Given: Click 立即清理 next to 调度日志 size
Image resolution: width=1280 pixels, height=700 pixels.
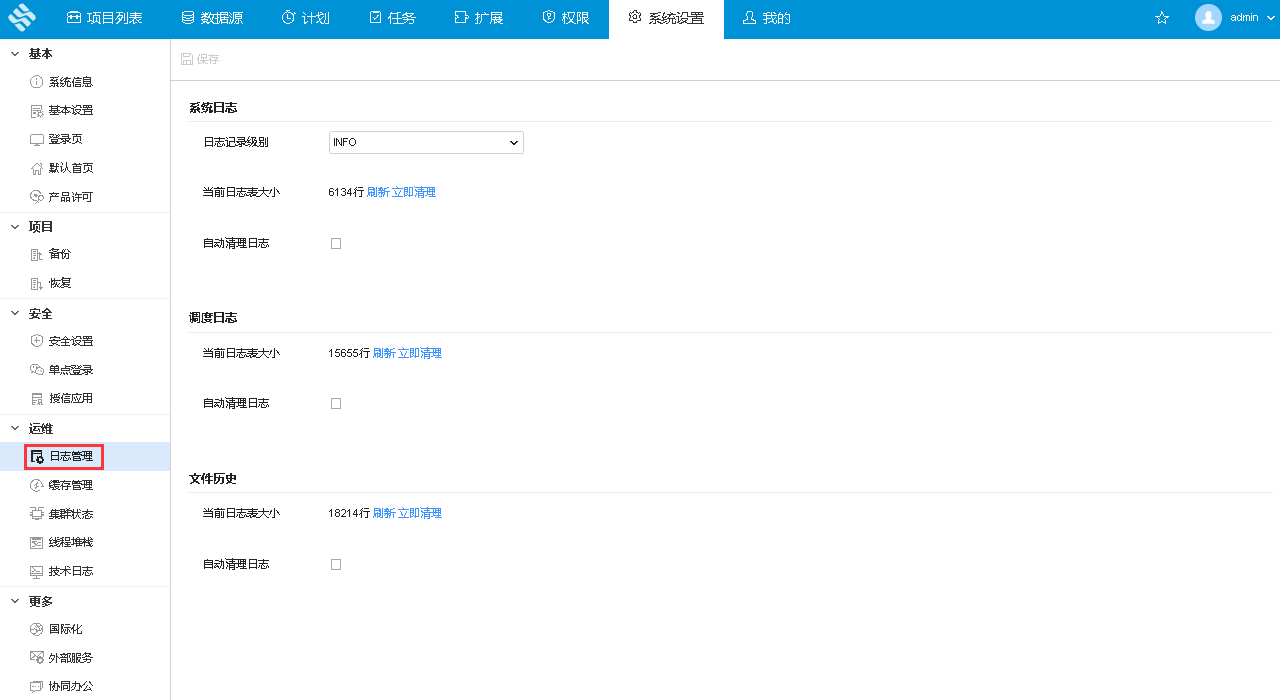Looking at the screenshot, I should [x=419, y=352].
